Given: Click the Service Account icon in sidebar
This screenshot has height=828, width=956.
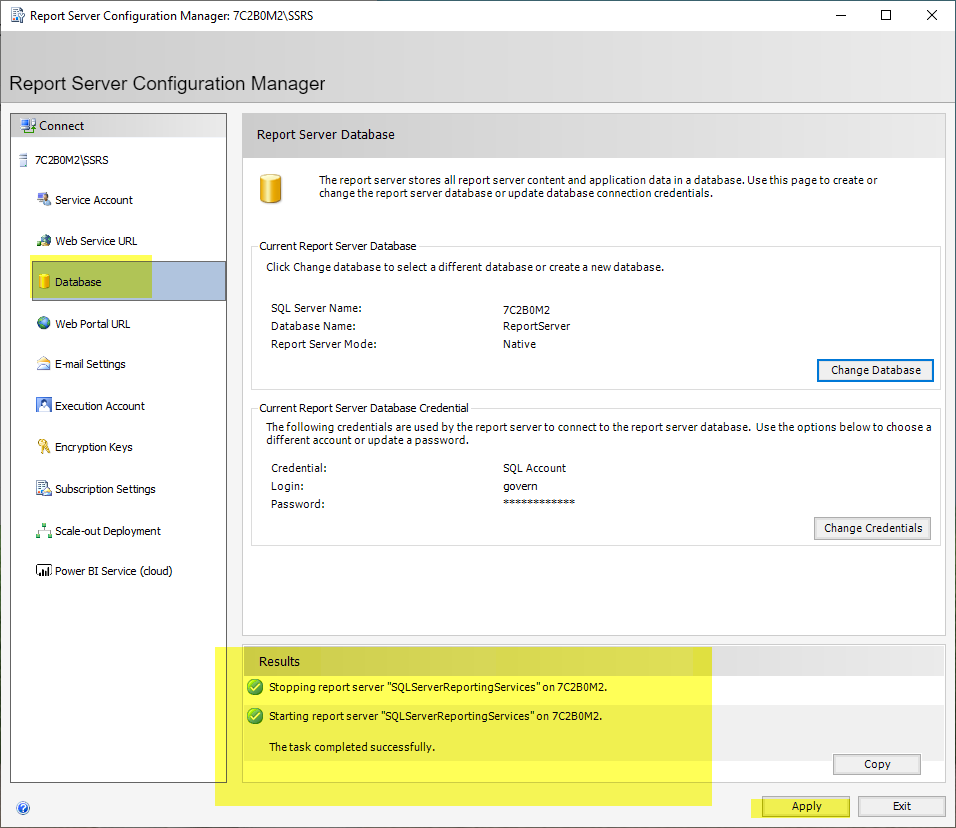Looking at the screenshot, I should [x=44, y=199].
